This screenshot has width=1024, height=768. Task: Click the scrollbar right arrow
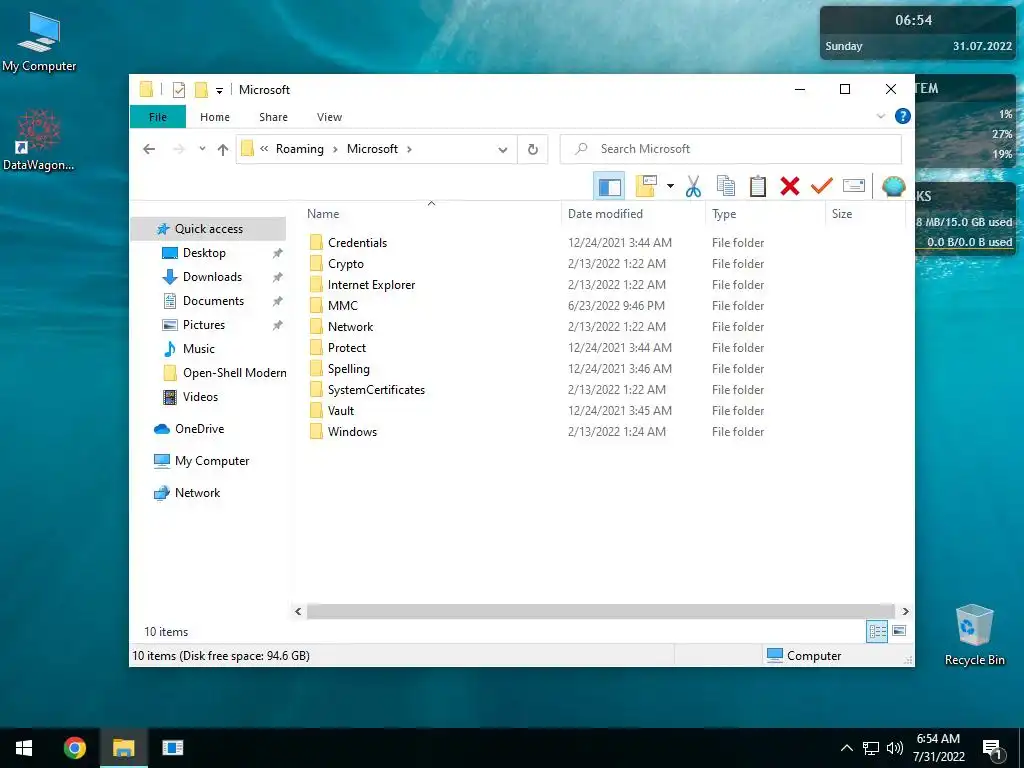pyautogui.click(x=905, y=611)
